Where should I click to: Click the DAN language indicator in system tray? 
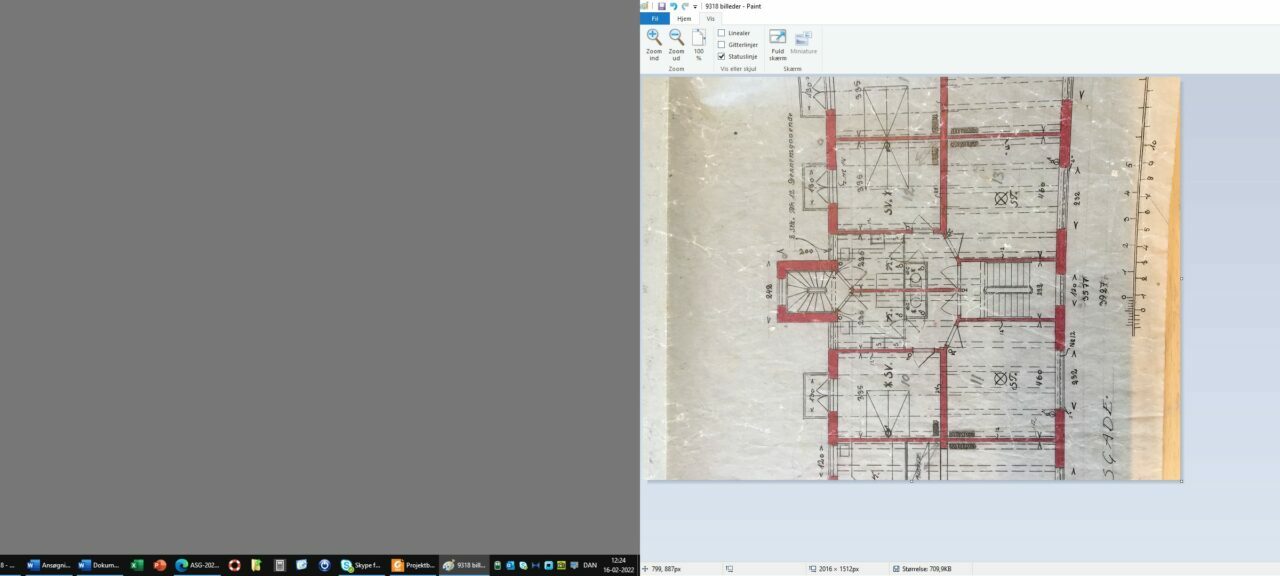click(x=590, y=565)
